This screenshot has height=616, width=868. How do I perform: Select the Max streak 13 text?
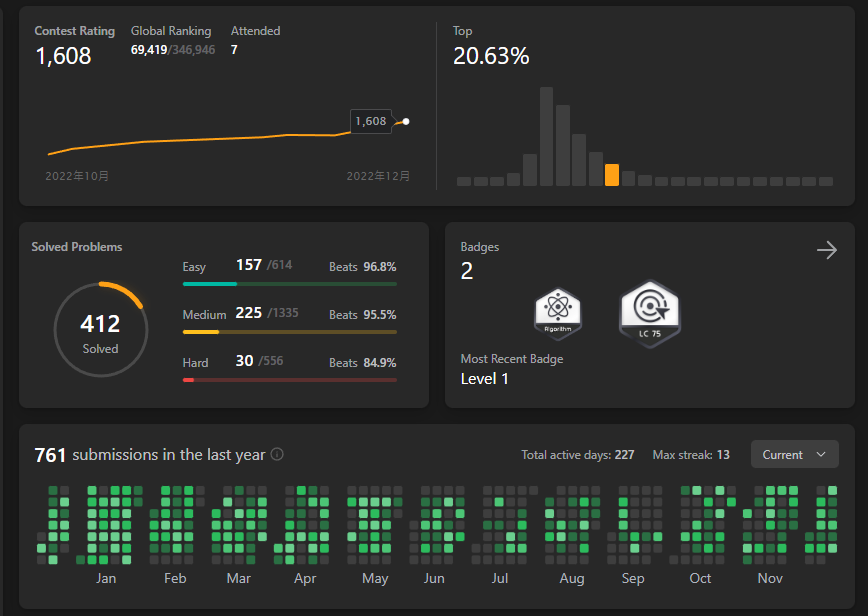pyautogui.click(x=691, y=455)
